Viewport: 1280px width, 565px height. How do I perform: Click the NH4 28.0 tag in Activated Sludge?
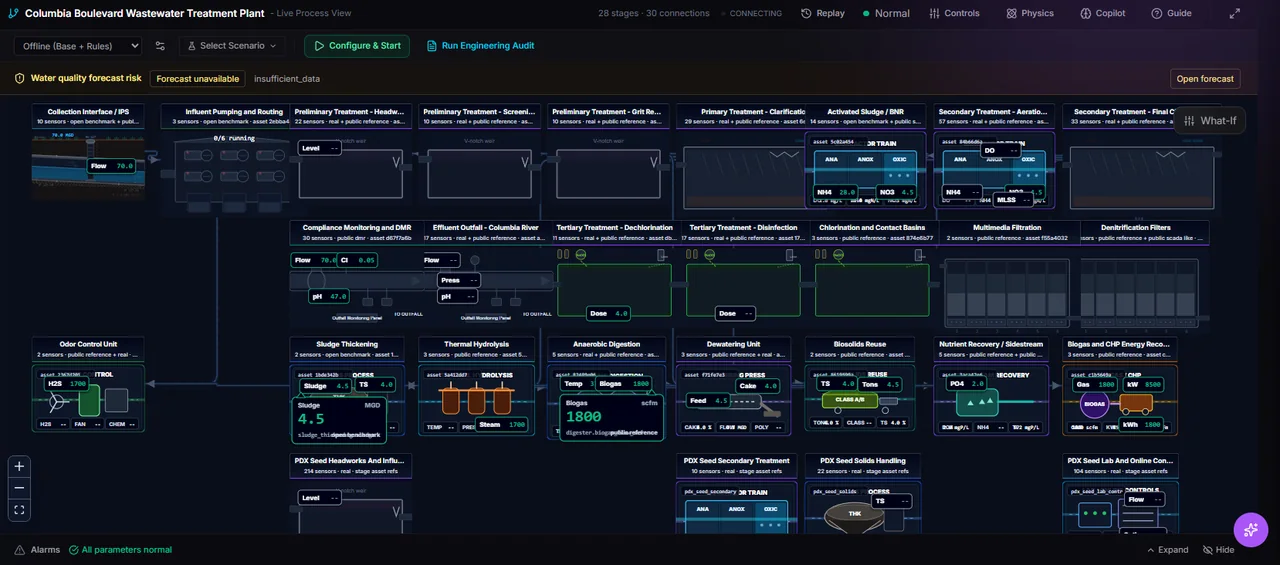click(838, 192)
